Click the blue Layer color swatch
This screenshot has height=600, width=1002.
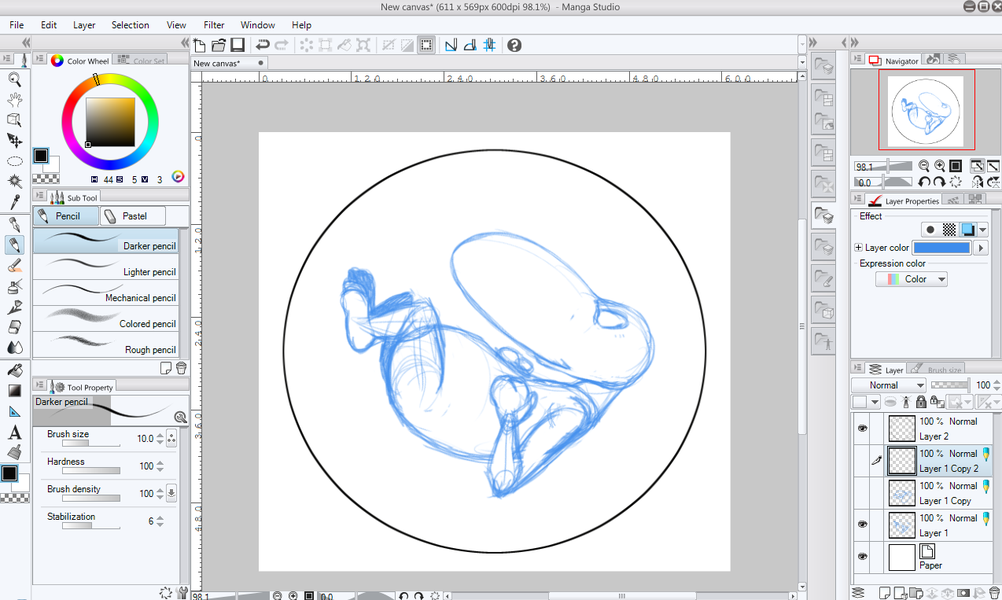942,247
